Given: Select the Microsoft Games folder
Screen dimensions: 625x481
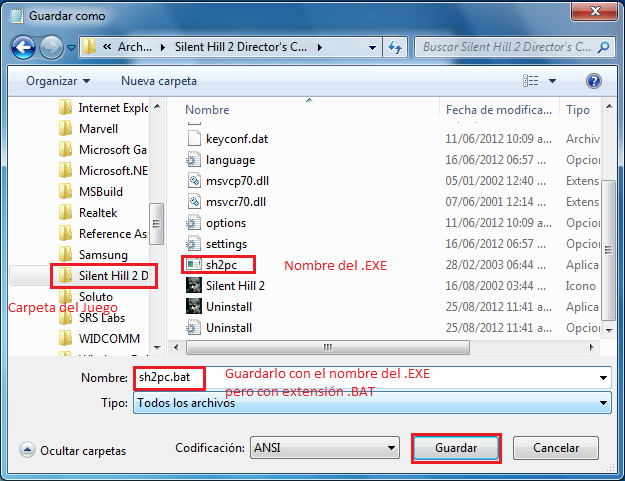Looking at the screenshot, I should tap(103, 149).
